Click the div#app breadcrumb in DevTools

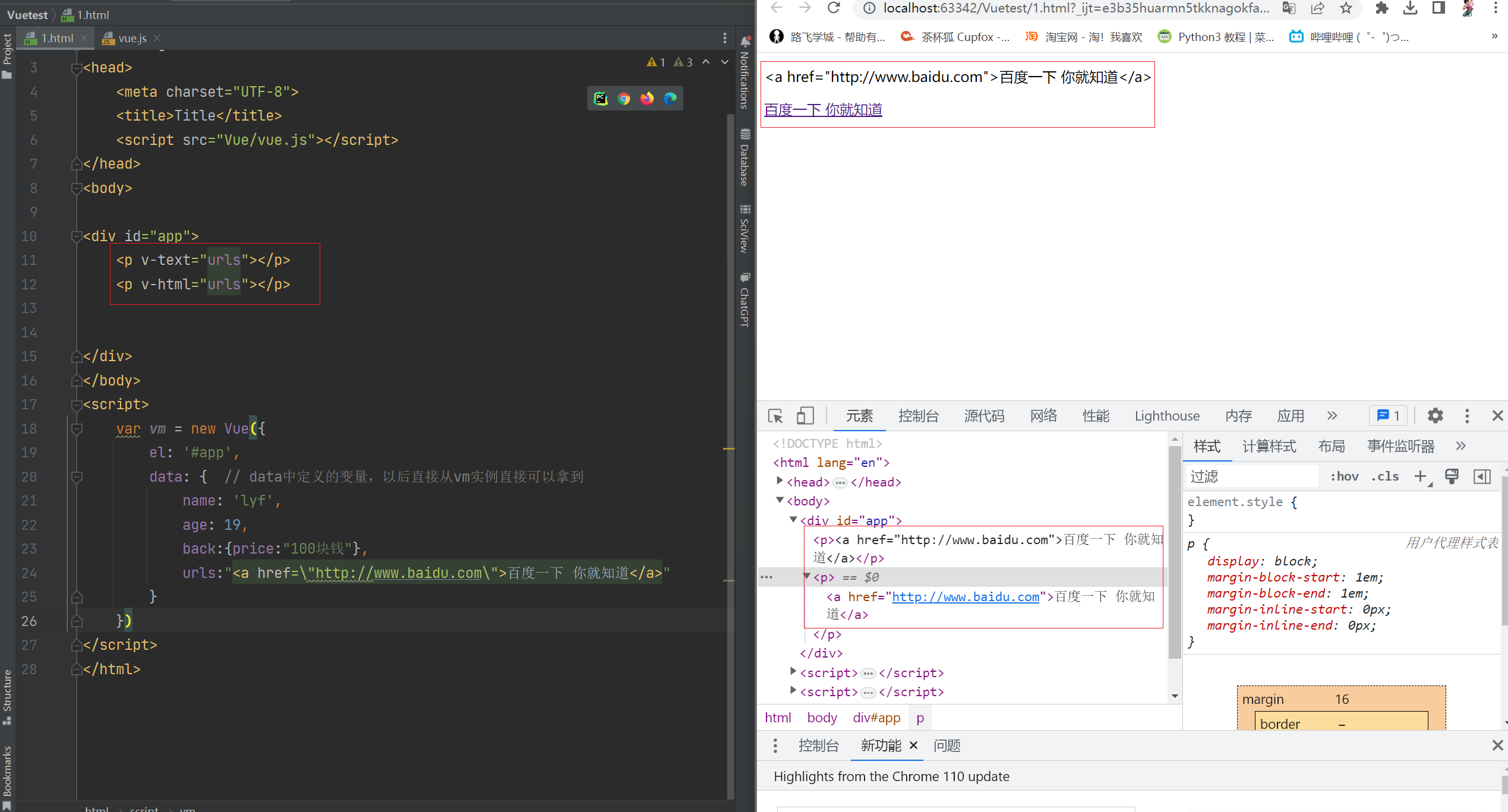(876, 718)
